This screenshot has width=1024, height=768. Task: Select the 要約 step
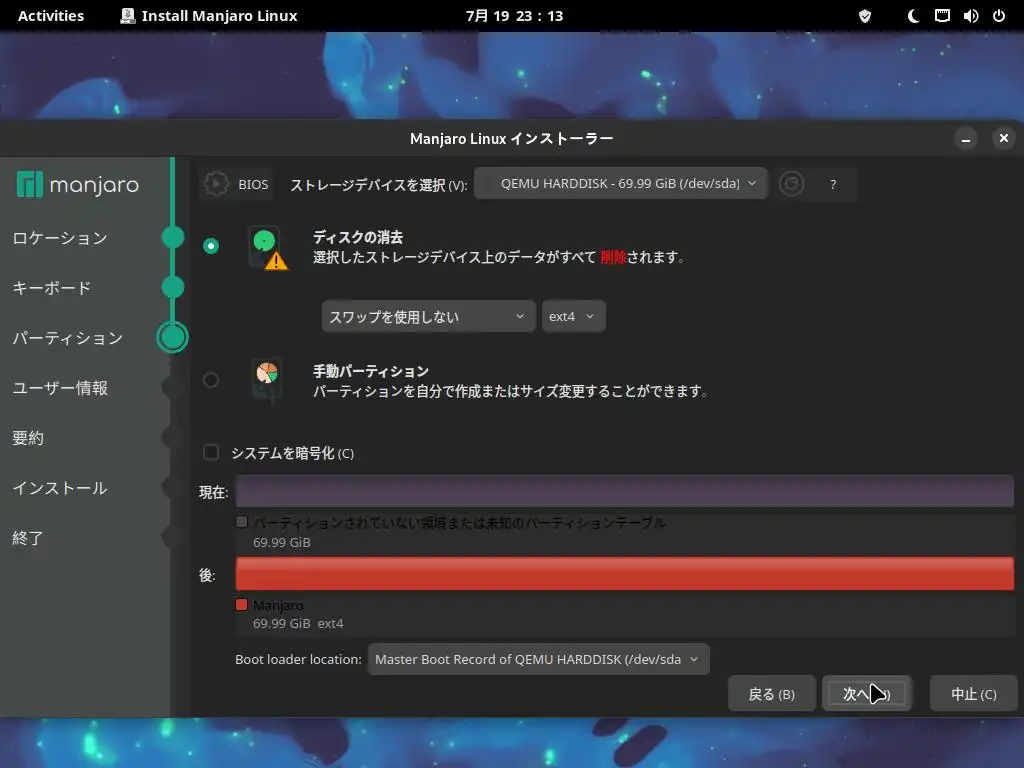pyautogui.click(x=28, y=438)
